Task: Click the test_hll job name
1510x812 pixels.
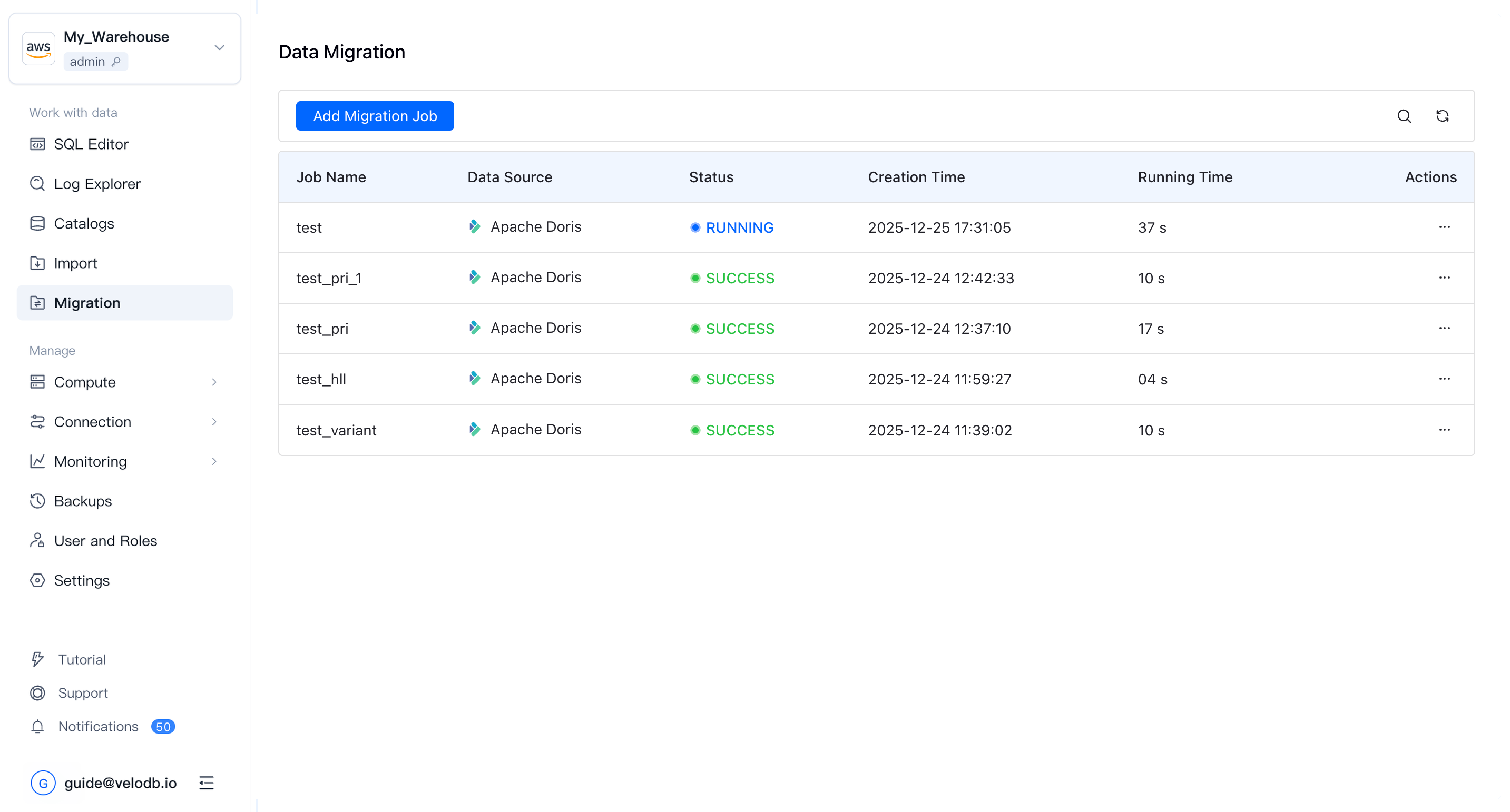Action: point(321,379)
